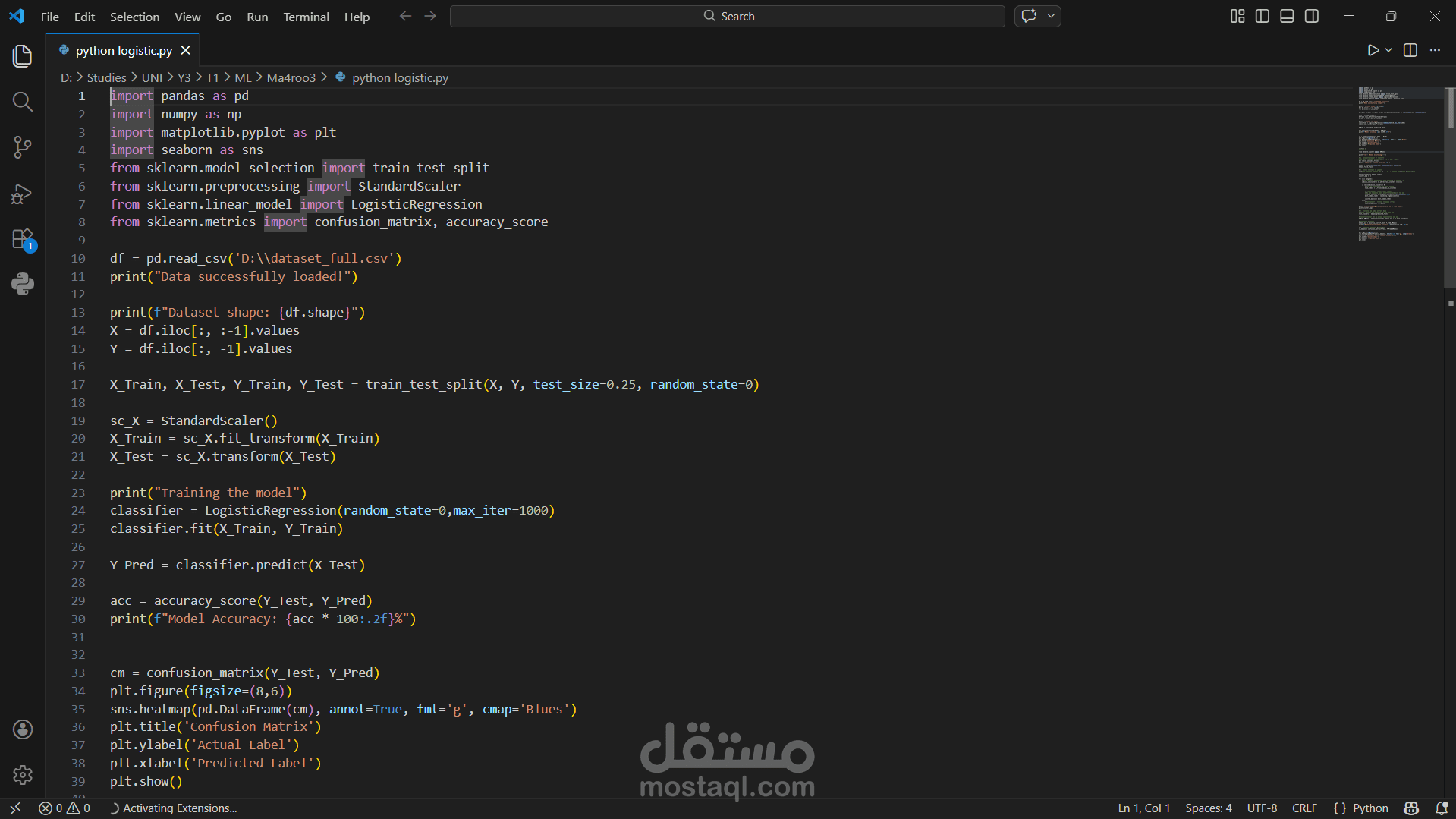Open the Python view in the activity bar
The height and width of the screenshot is (819, 1456).
pos(23,285)
